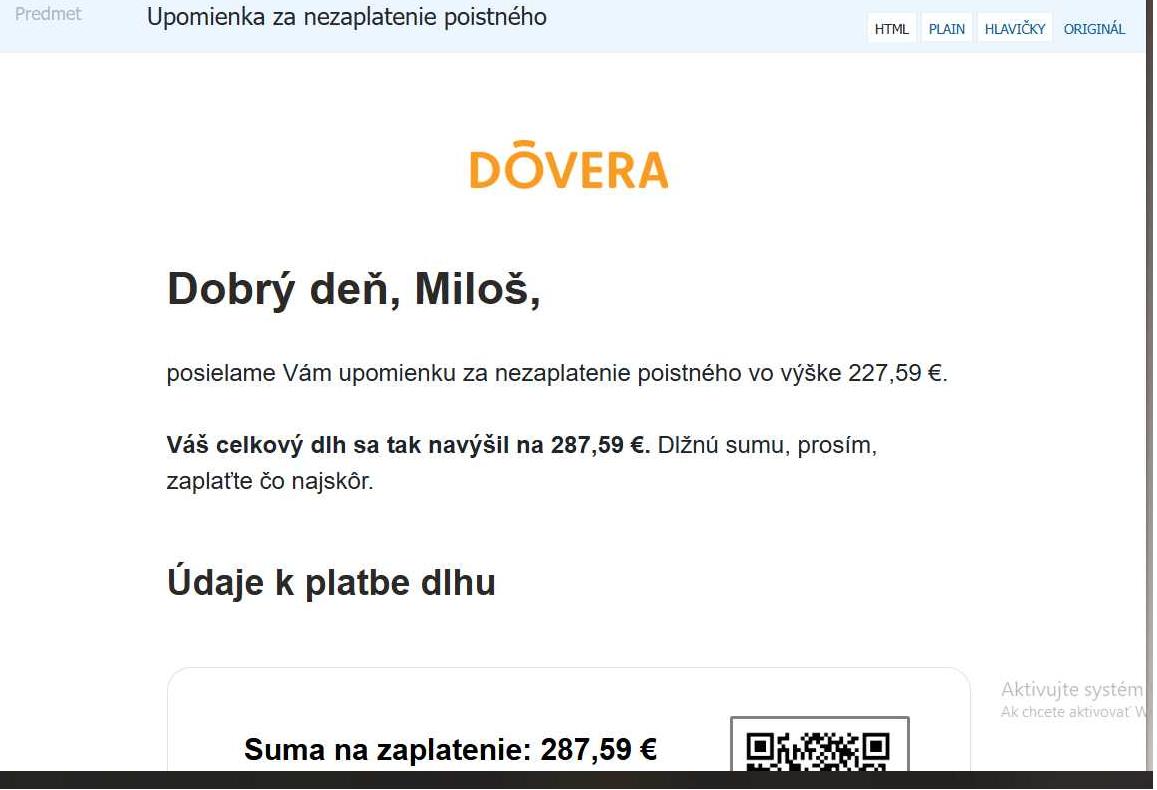
Task: Click the sentence starting posielame Vám upomienku
Action: 557,373
